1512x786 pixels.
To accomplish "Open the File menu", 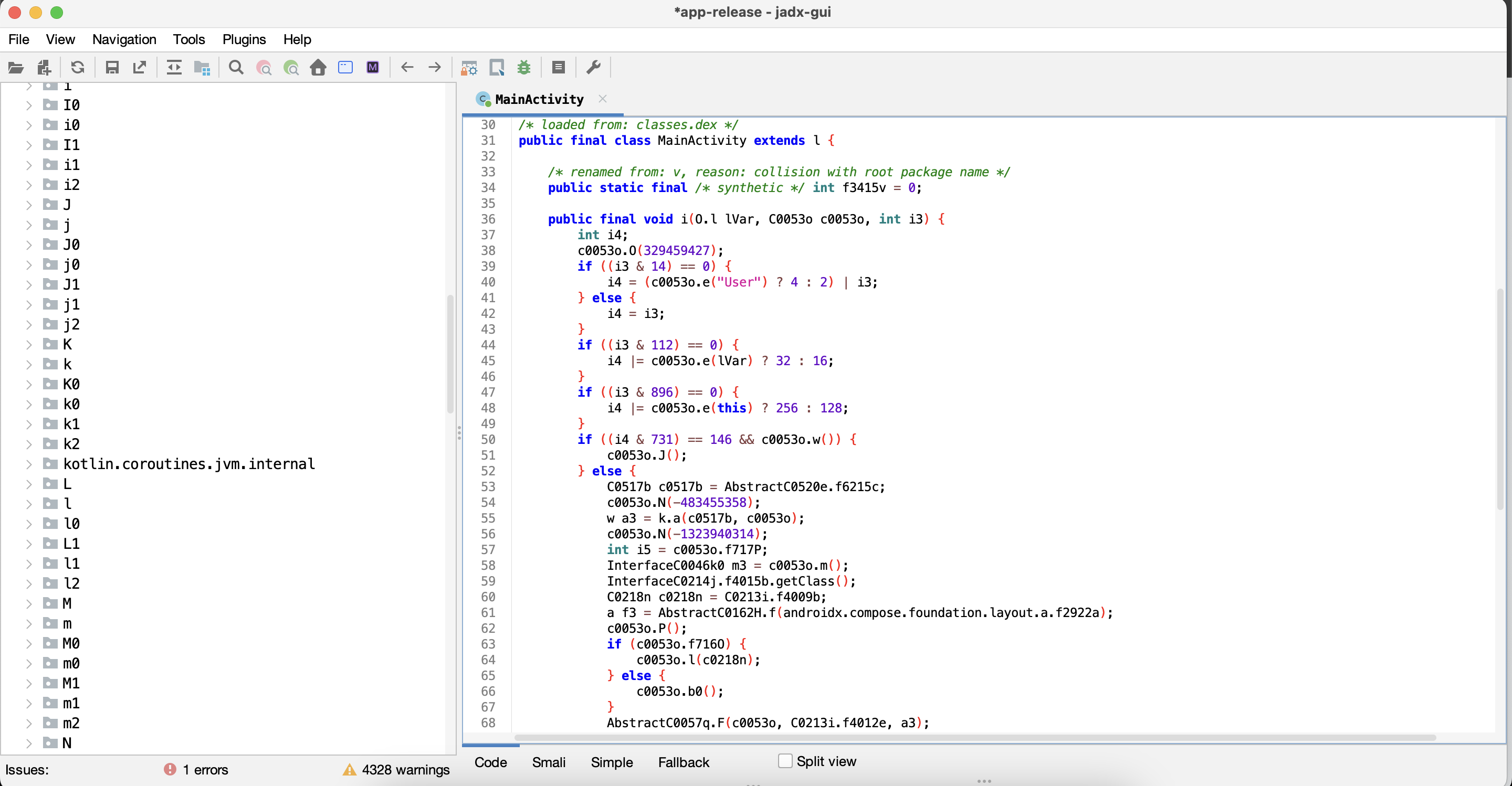I will coord(19,39).
